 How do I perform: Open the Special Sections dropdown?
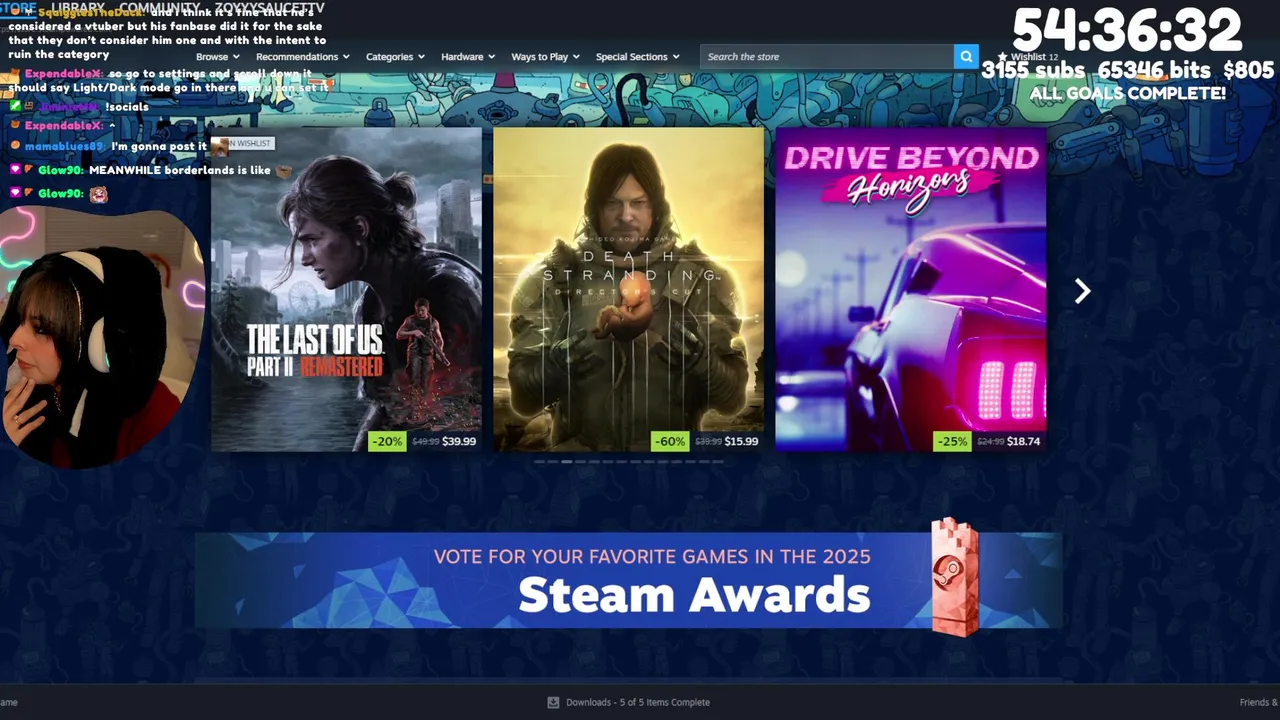[637, 57]
